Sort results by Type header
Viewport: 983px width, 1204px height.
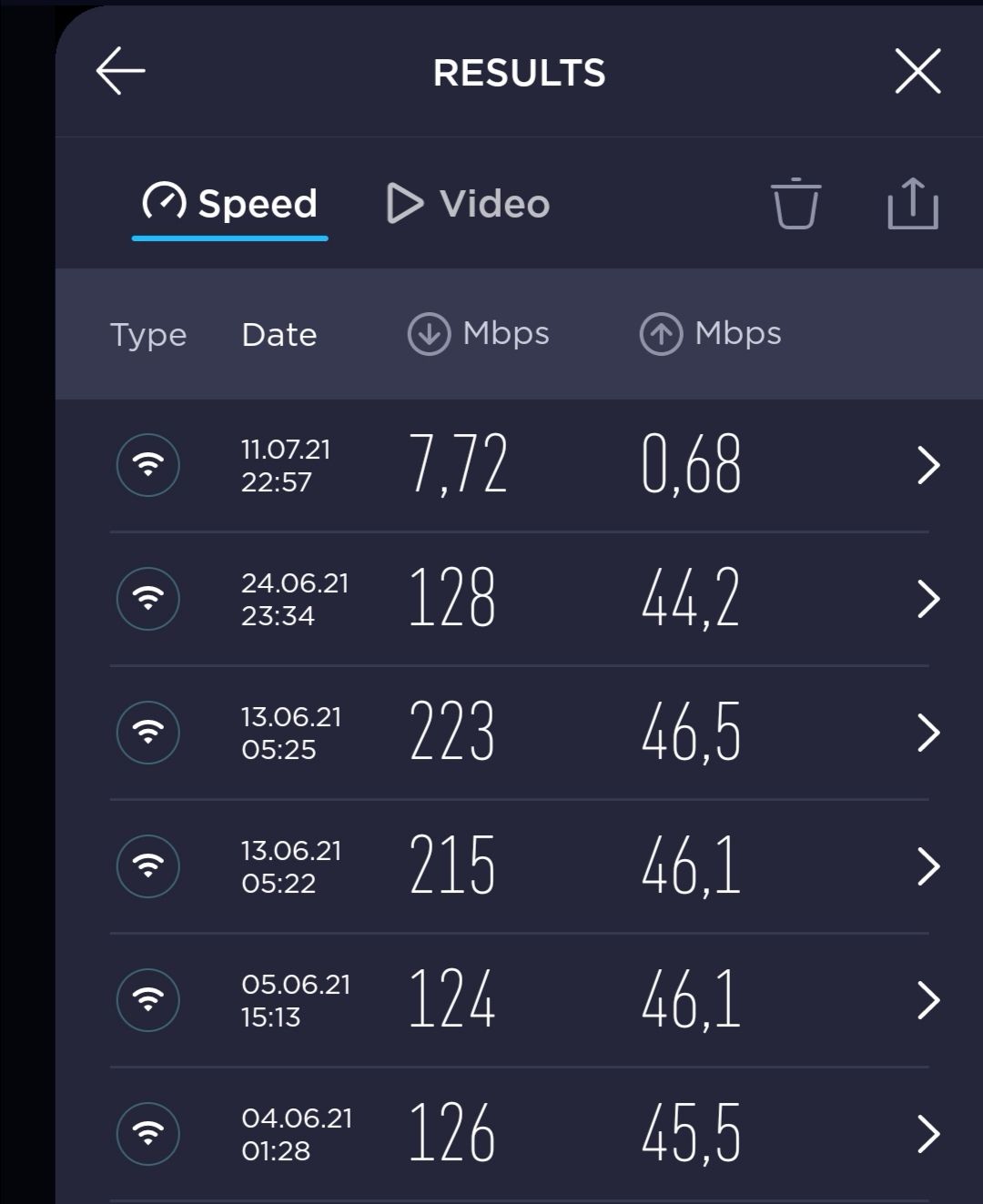[x=148, y=335]
